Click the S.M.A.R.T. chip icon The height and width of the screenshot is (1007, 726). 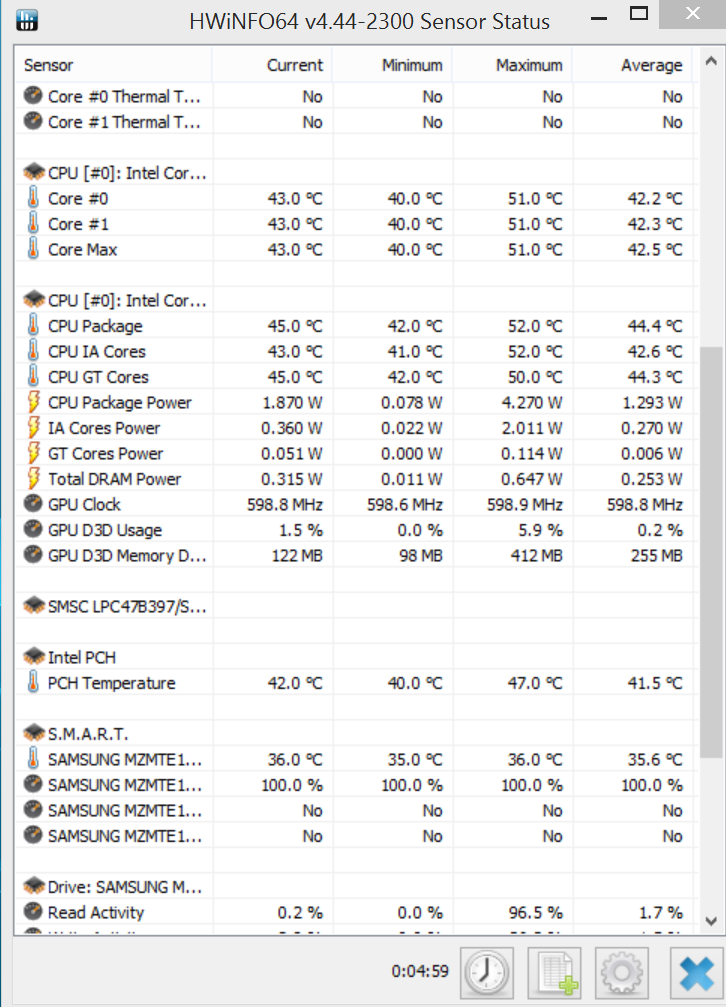point(33,734)
